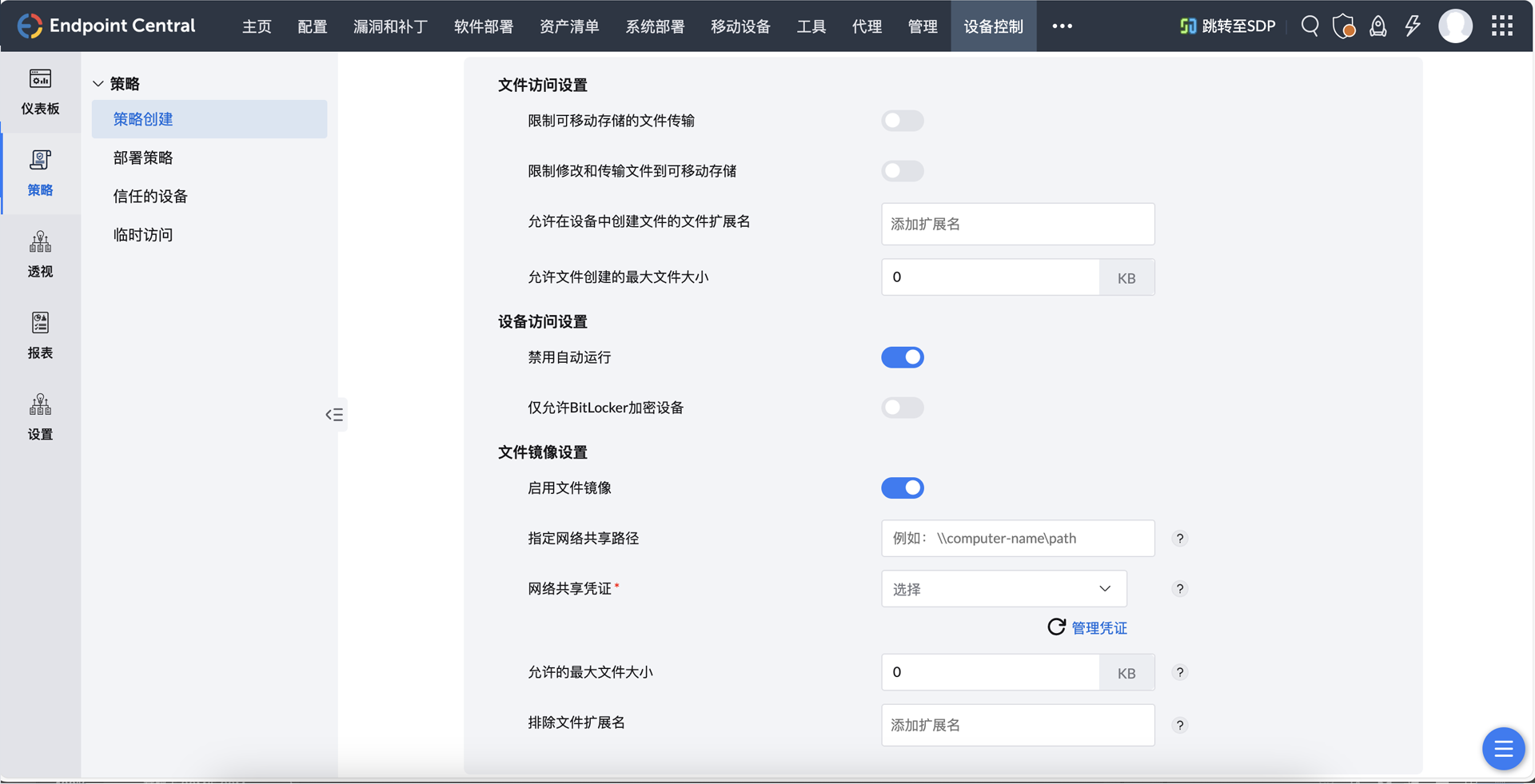Screen dimensions: 1535x784
Task: Click 跳转至SDP button
Action: 1228,26
